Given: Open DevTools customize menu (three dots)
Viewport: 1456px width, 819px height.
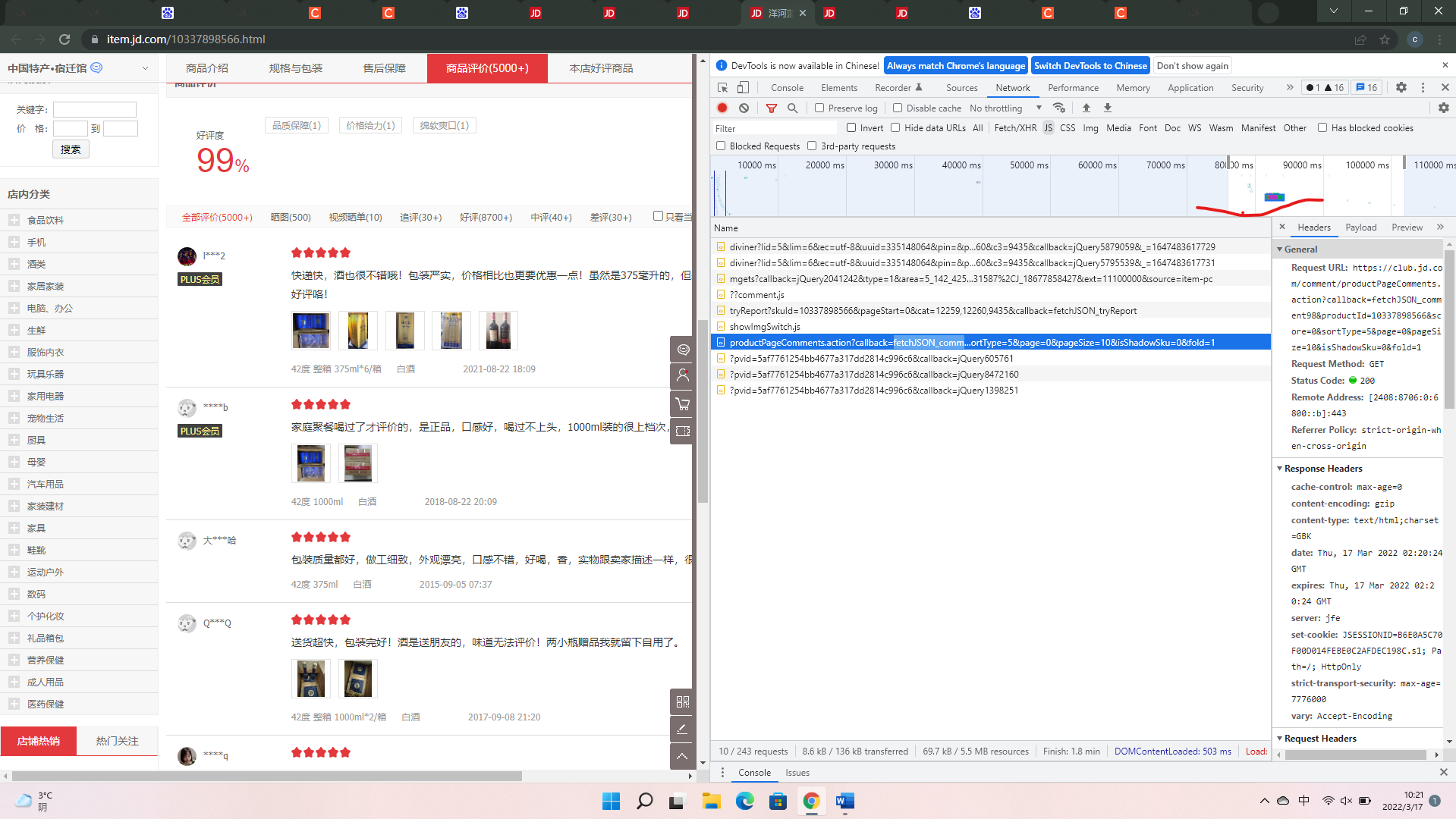Looking at the screenshot, I should pos(1423,87).
